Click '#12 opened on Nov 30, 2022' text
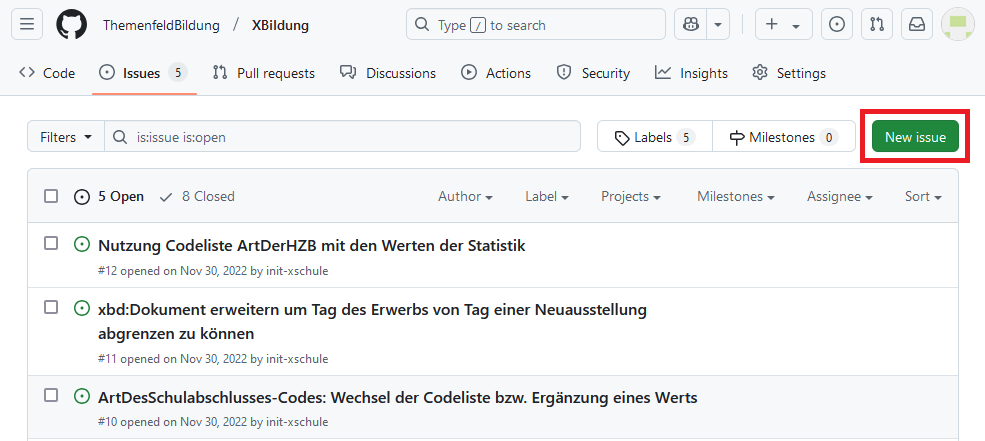Viewport: 985px width, 441px height. point(173,271)
